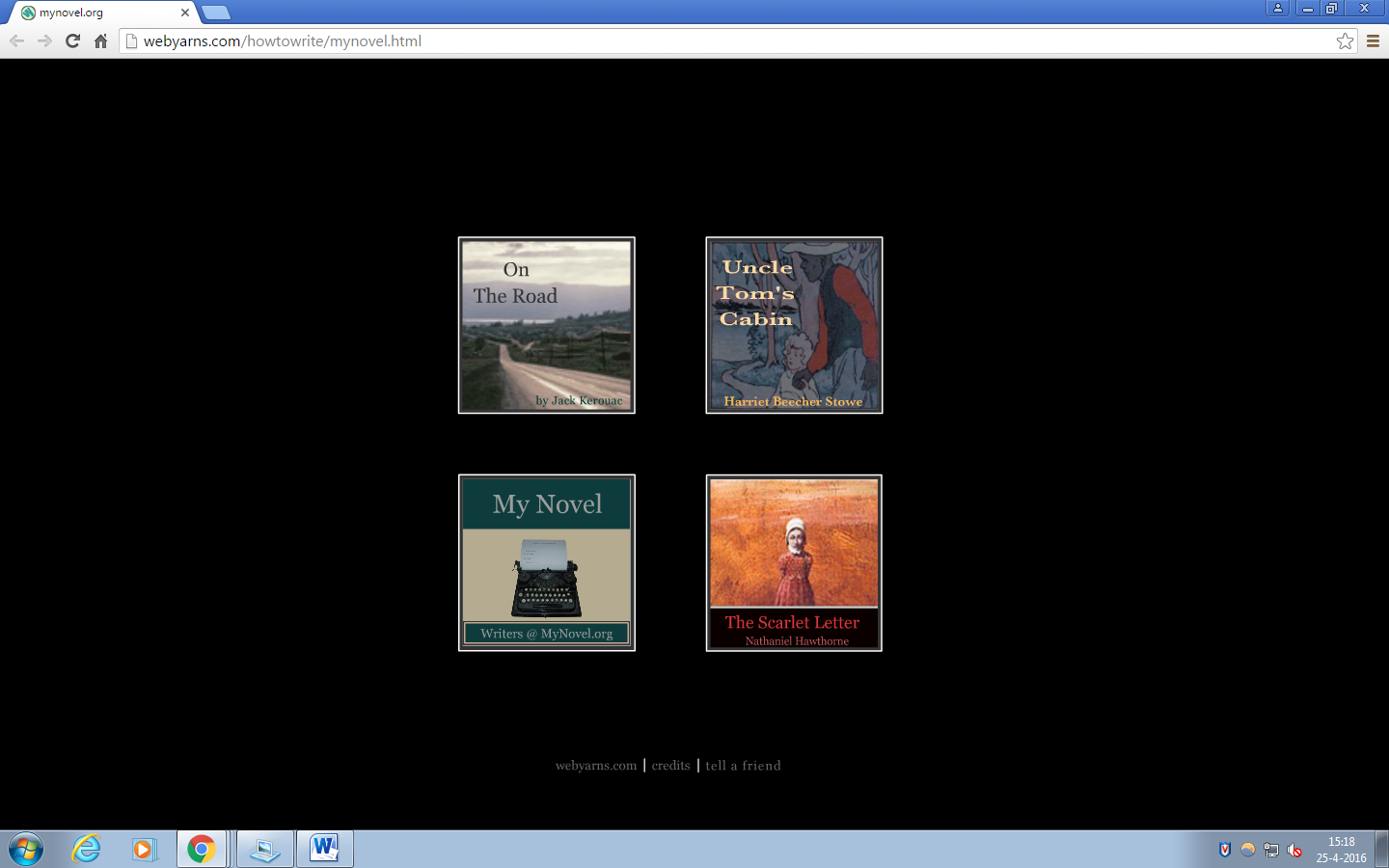Click the security shield tray icon

1225,850
